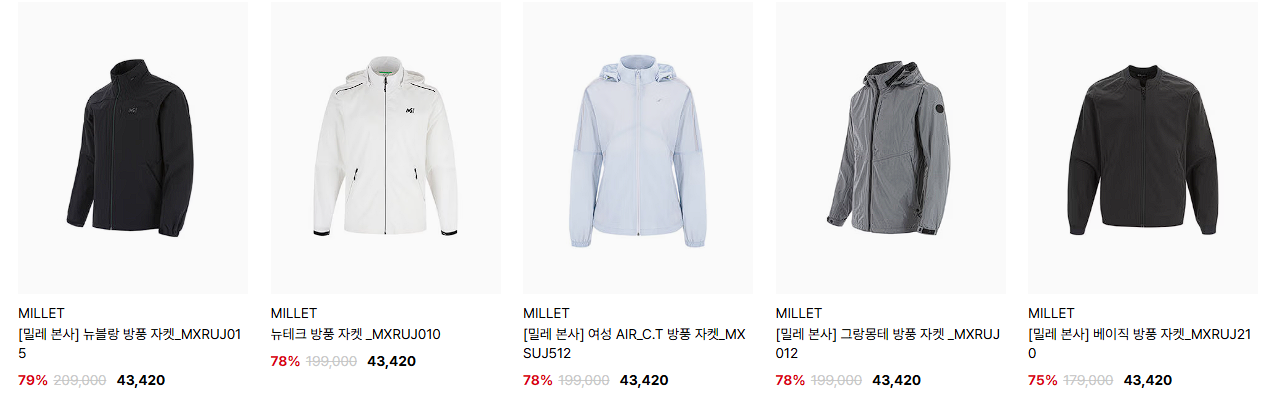Image resolution: width=1267 pixels, height=414 pixels.
Task: Click MILLET brand above 그랑몽테 jacket
Action: (799, 313)
